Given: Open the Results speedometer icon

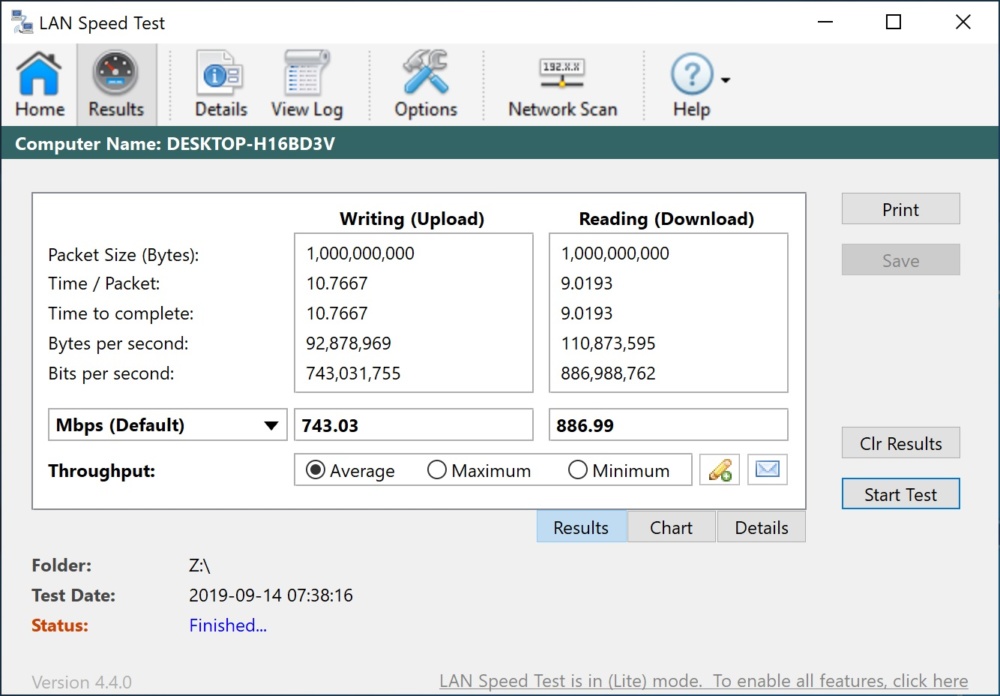Looking at the screenshot, I should (116, 84).
